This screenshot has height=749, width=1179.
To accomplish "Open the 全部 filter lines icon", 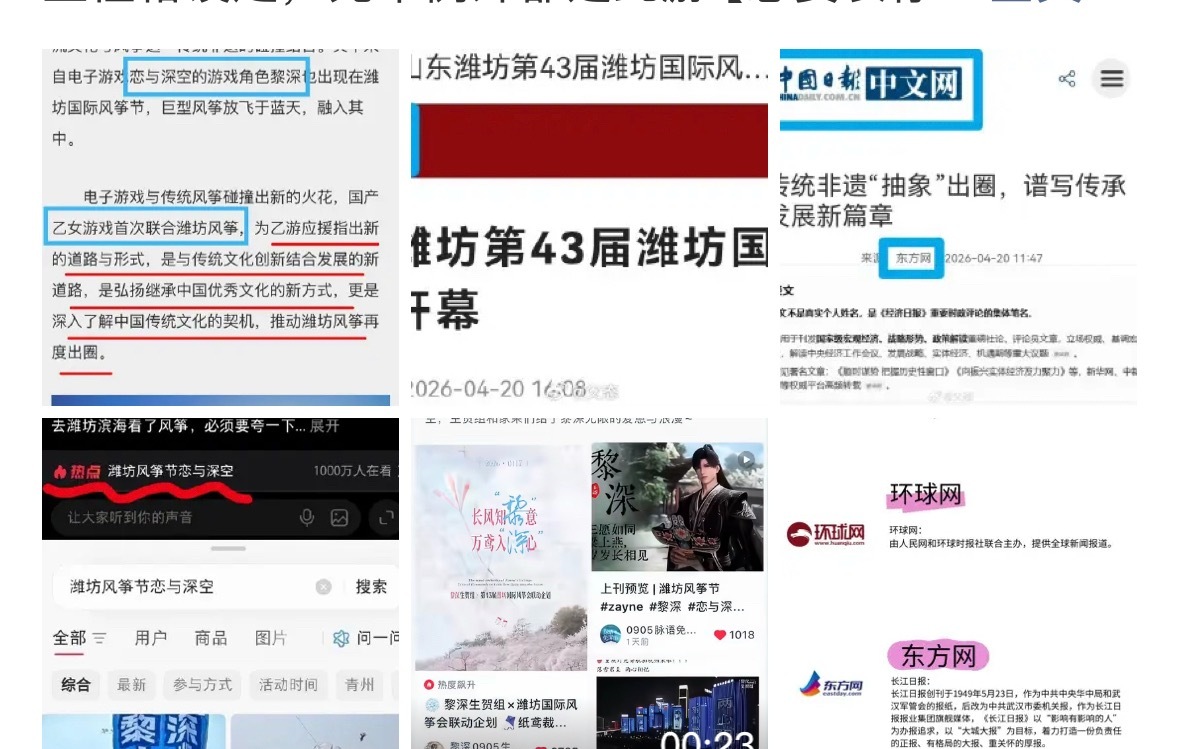I will click(x=99, y=638).
